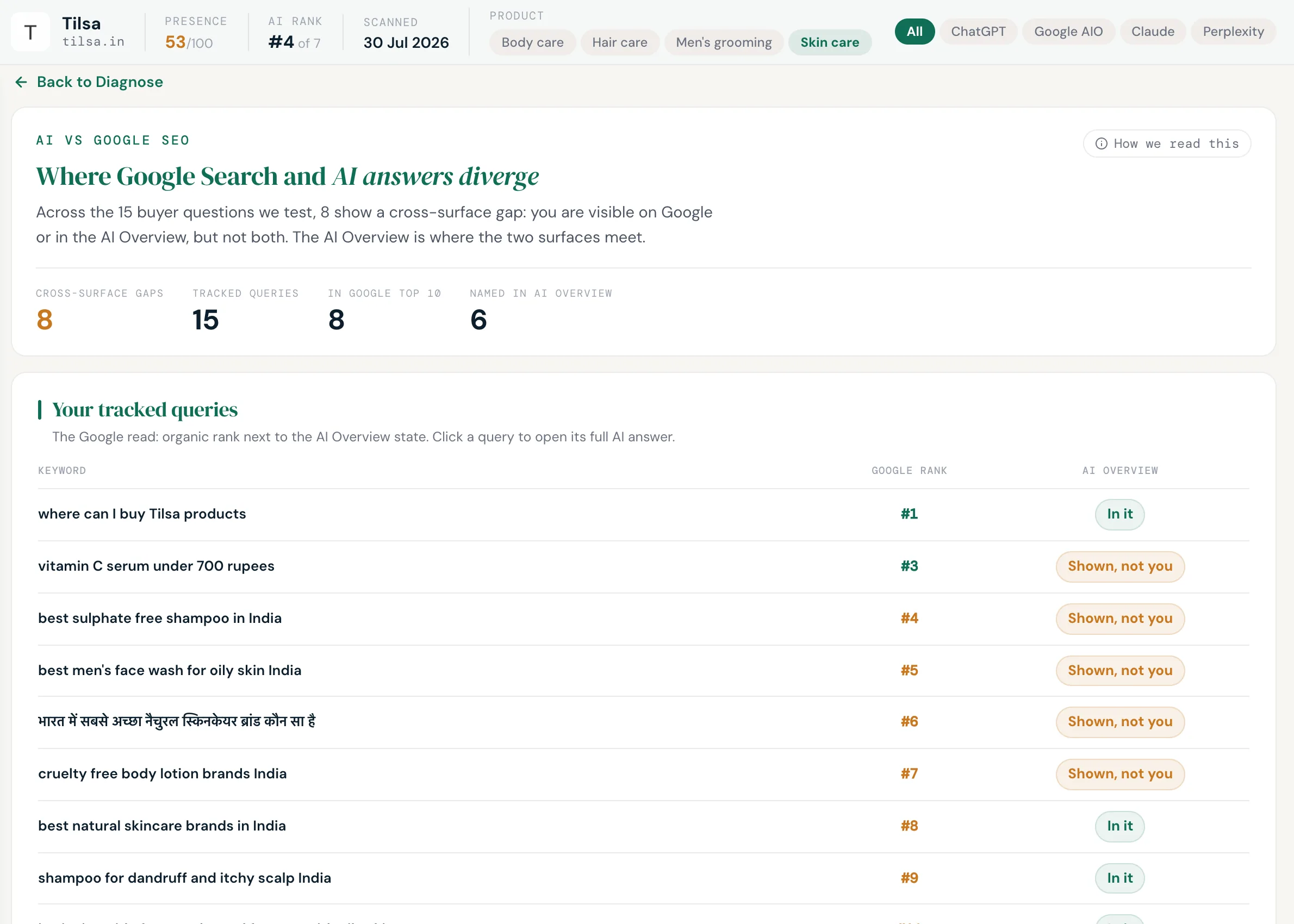1294x924 pixels.
Task: Filter by Body care product
Action: point(532,43)
